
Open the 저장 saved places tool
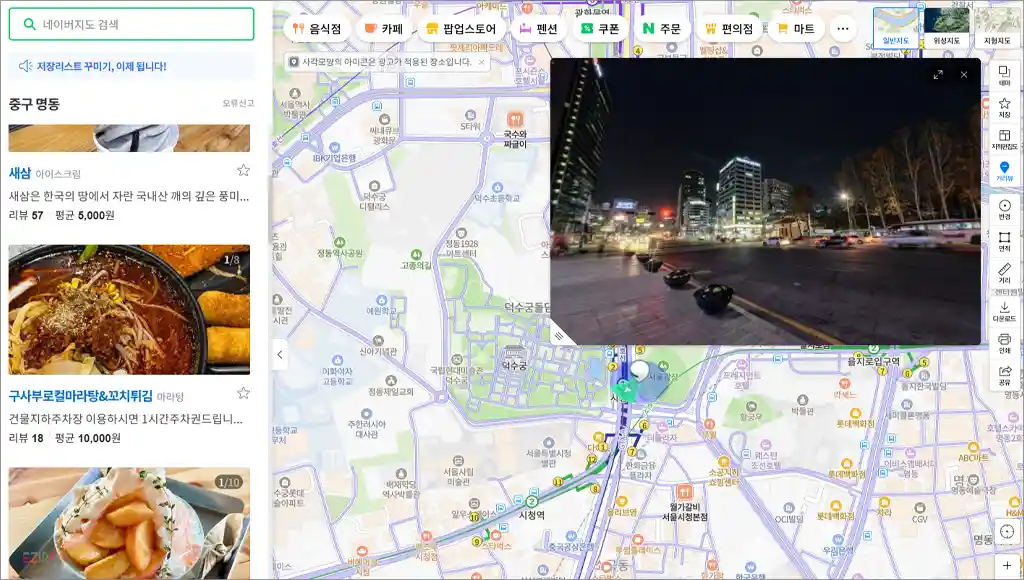pos(1004,108)
